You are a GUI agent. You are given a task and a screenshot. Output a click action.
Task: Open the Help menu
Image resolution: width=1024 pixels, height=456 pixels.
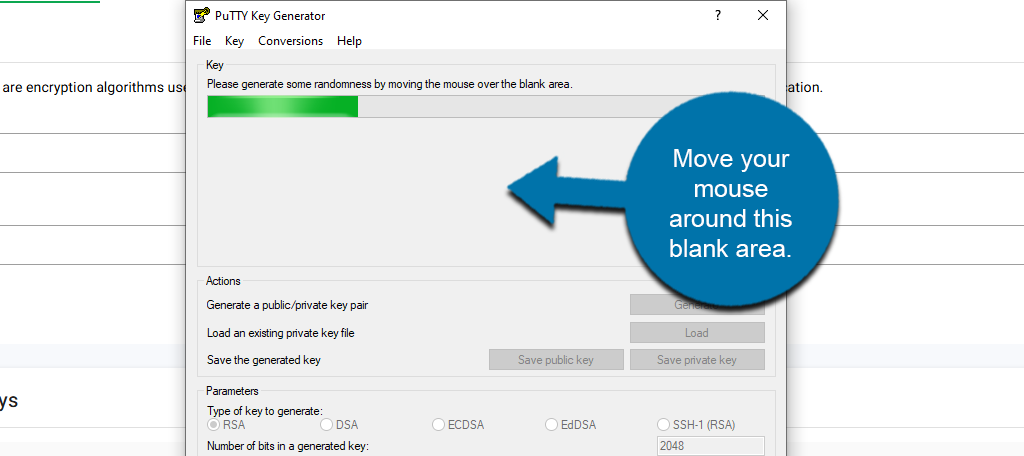coord(349,41)
